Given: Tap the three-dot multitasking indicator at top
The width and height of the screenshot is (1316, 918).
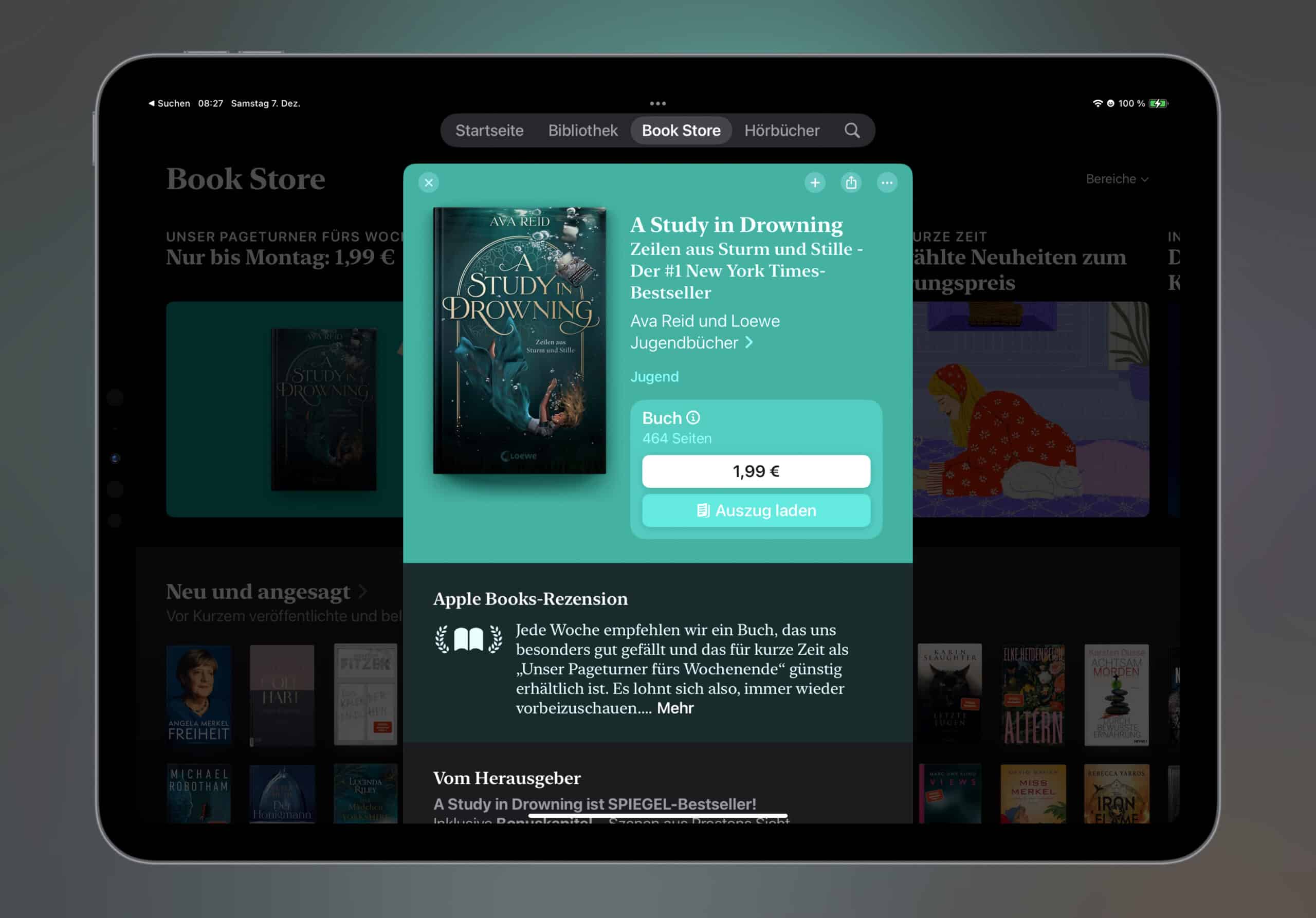Looking at the screenshot, I should tap(658, 104).
